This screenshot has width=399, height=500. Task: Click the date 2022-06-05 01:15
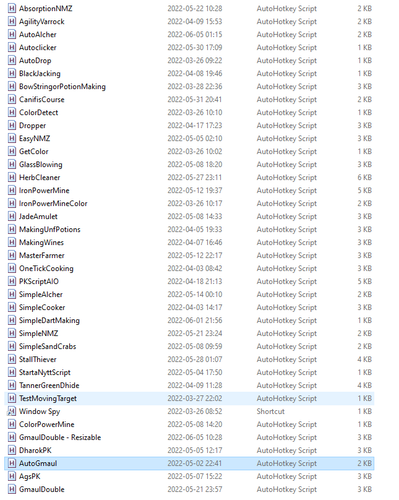(x=195, y=34)
